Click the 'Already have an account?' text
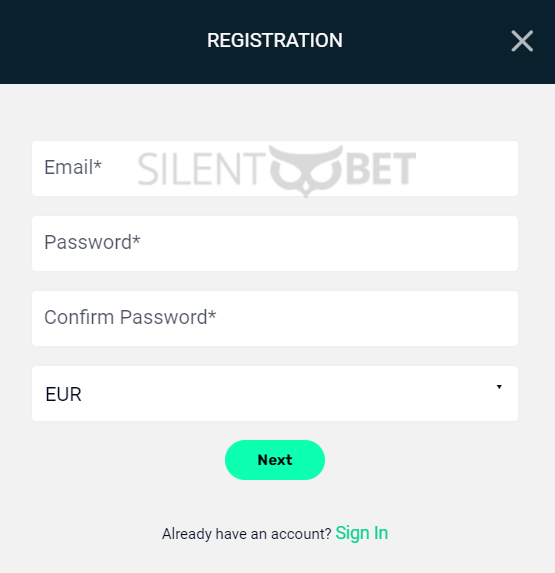Image resolution: width=555 pixels, height=573 pixels. tap(247, 534)
